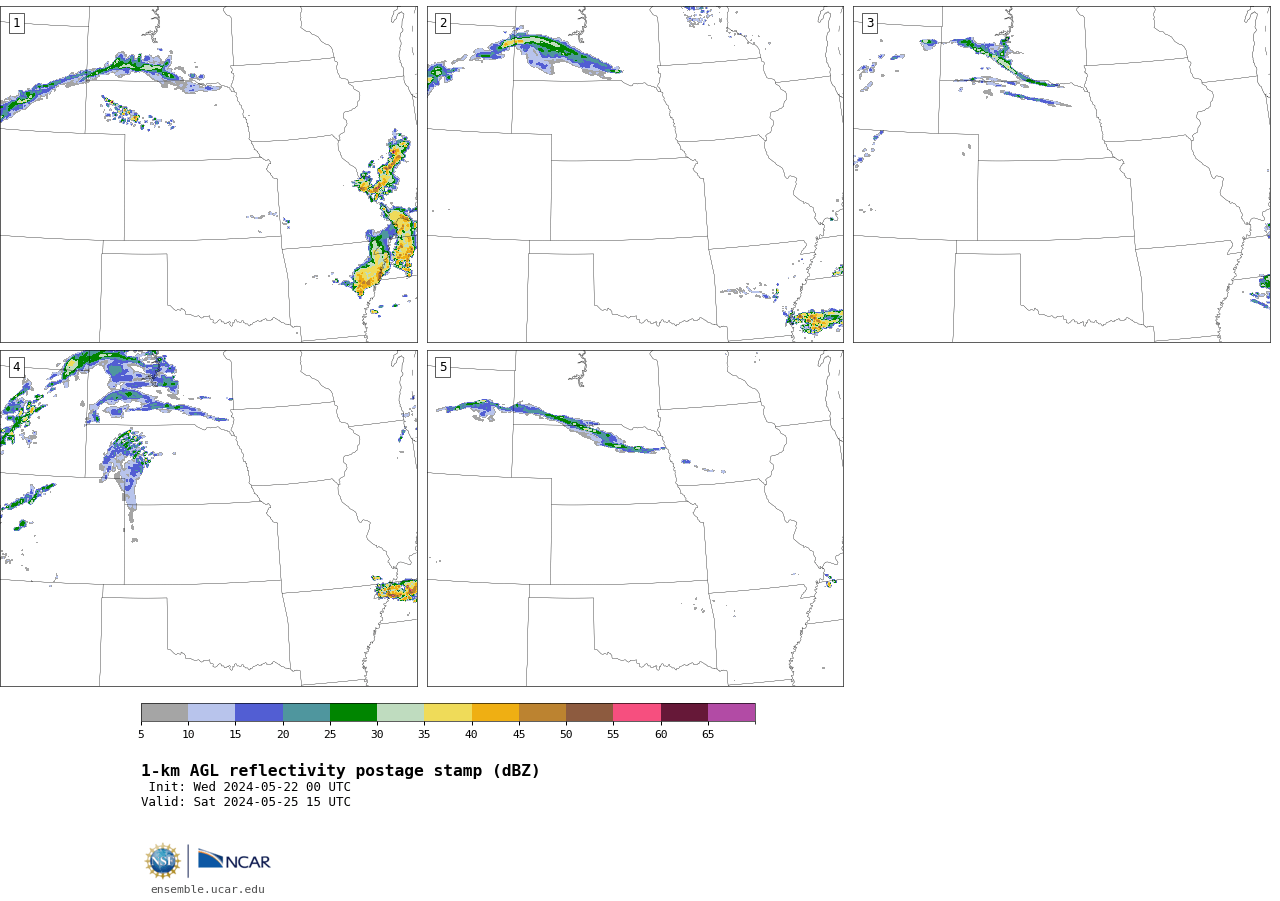
Task: Select the orange 40-45 dBZ swatch
Action: pyautogui.click(x=495, y=713)
